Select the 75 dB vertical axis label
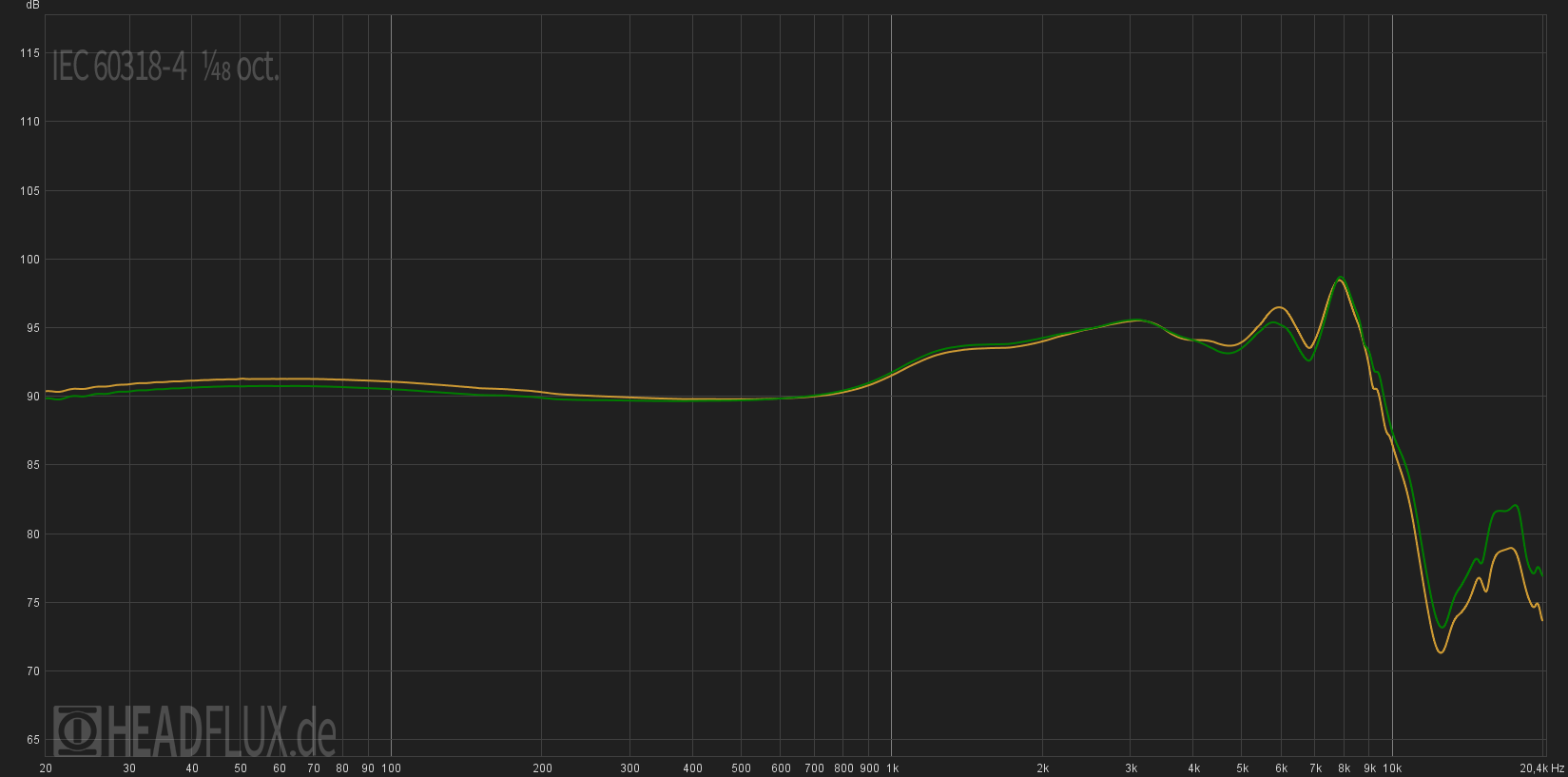 click(x=33, y=603)
